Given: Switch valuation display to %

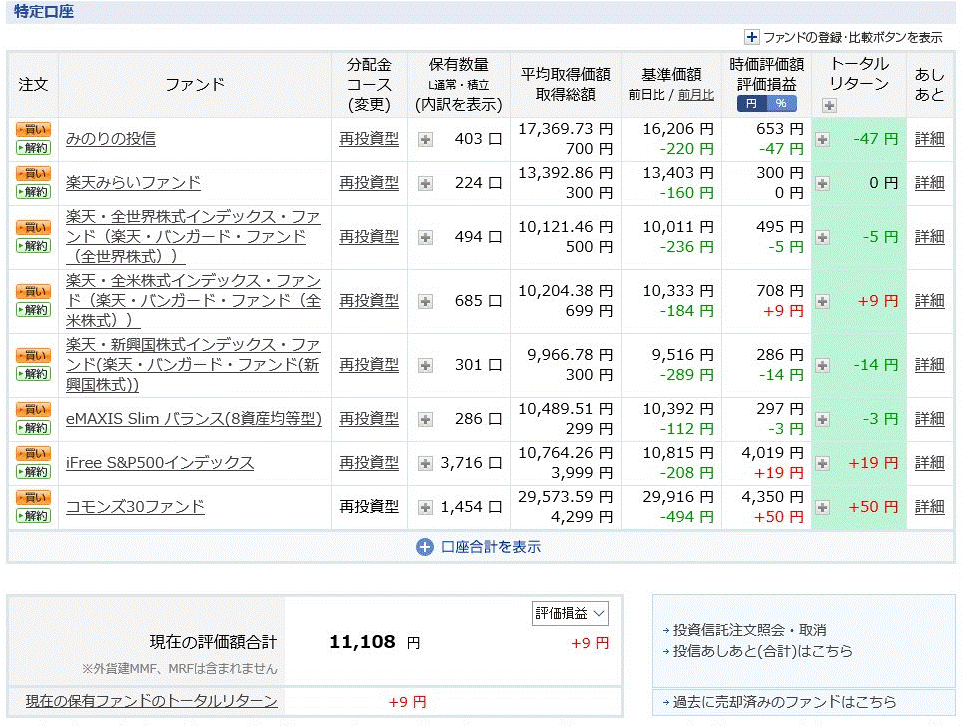Looking at the screenshot, I should point(781,104).
